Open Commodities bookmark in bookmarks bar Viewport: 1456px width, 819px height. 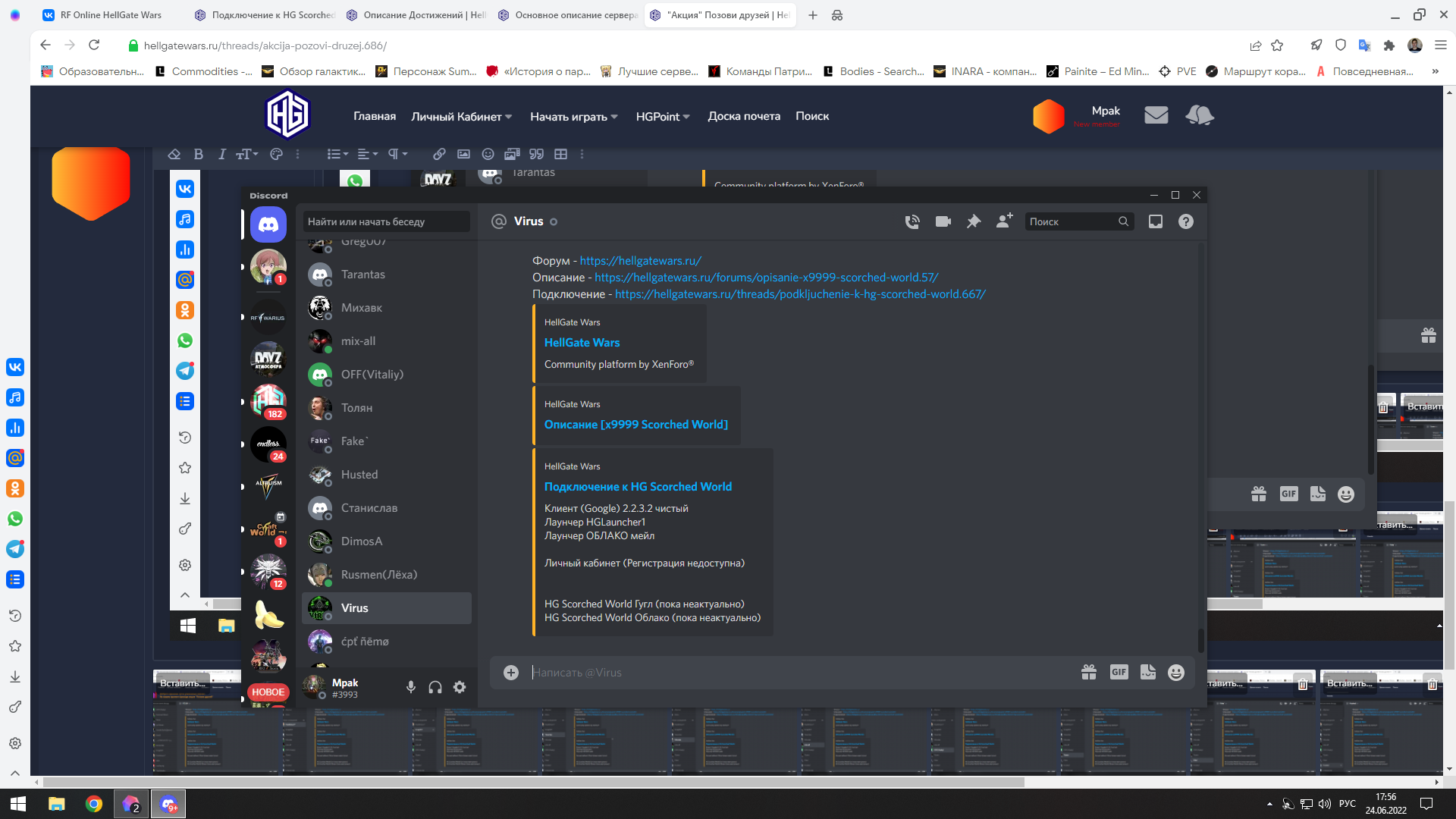point(204,71)
